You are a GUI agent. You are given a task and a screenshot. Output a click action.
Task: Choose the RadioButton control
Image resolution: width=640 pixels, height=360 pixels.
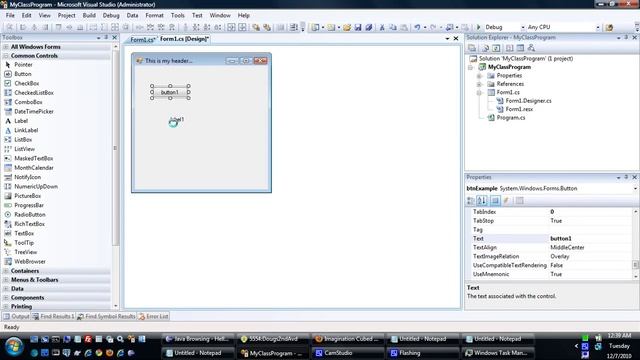(30, 215)
